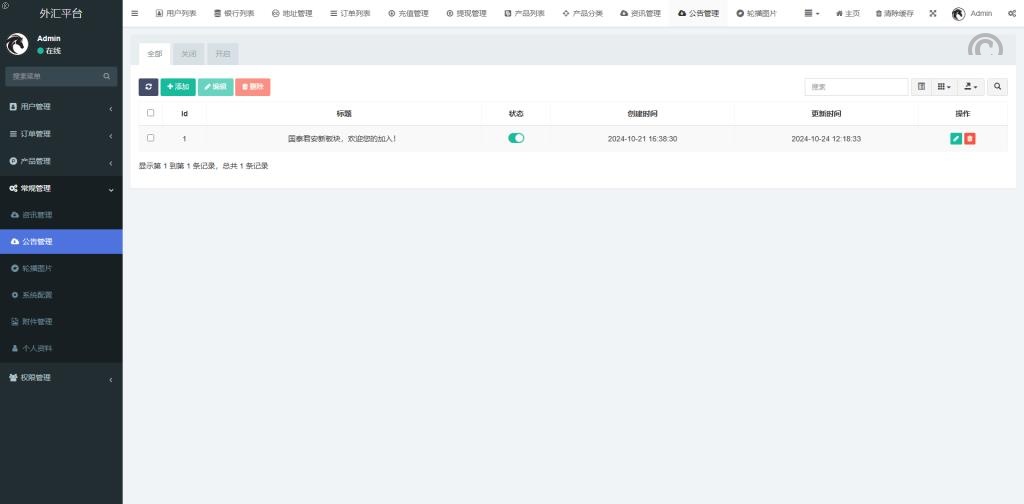
Task: Collapse 常规管理 sidebar menu
Action: pyautogui.click(x=61, y=189)
